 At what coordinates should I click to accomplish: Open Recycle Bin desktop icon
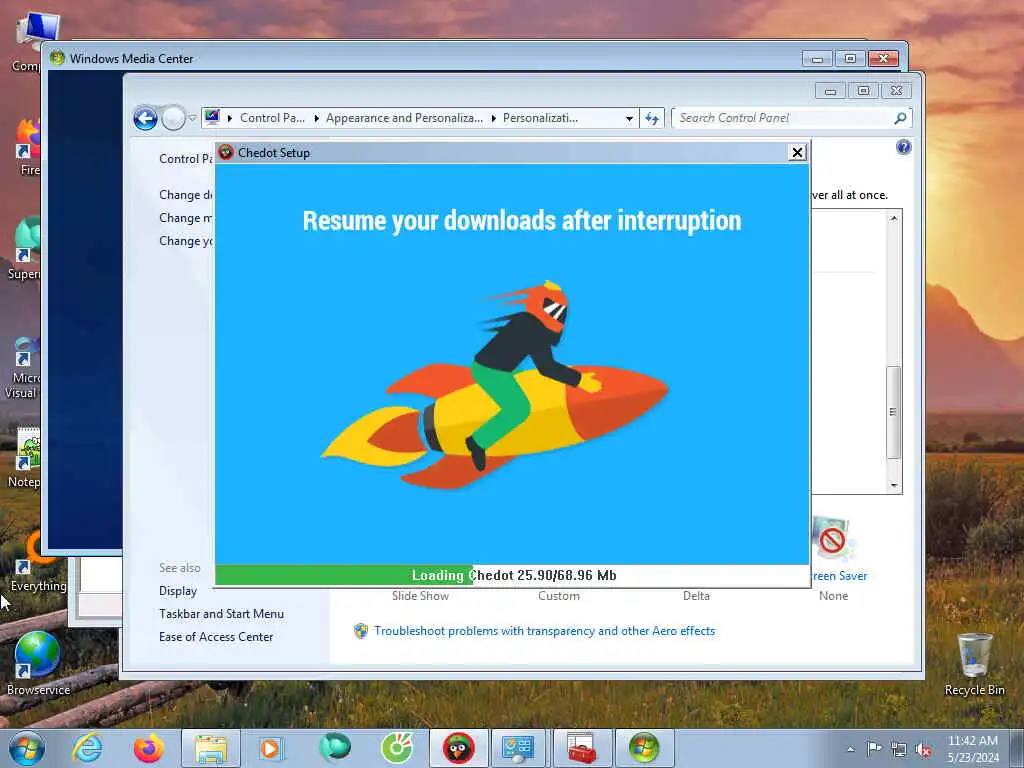[x=974, y=665]
